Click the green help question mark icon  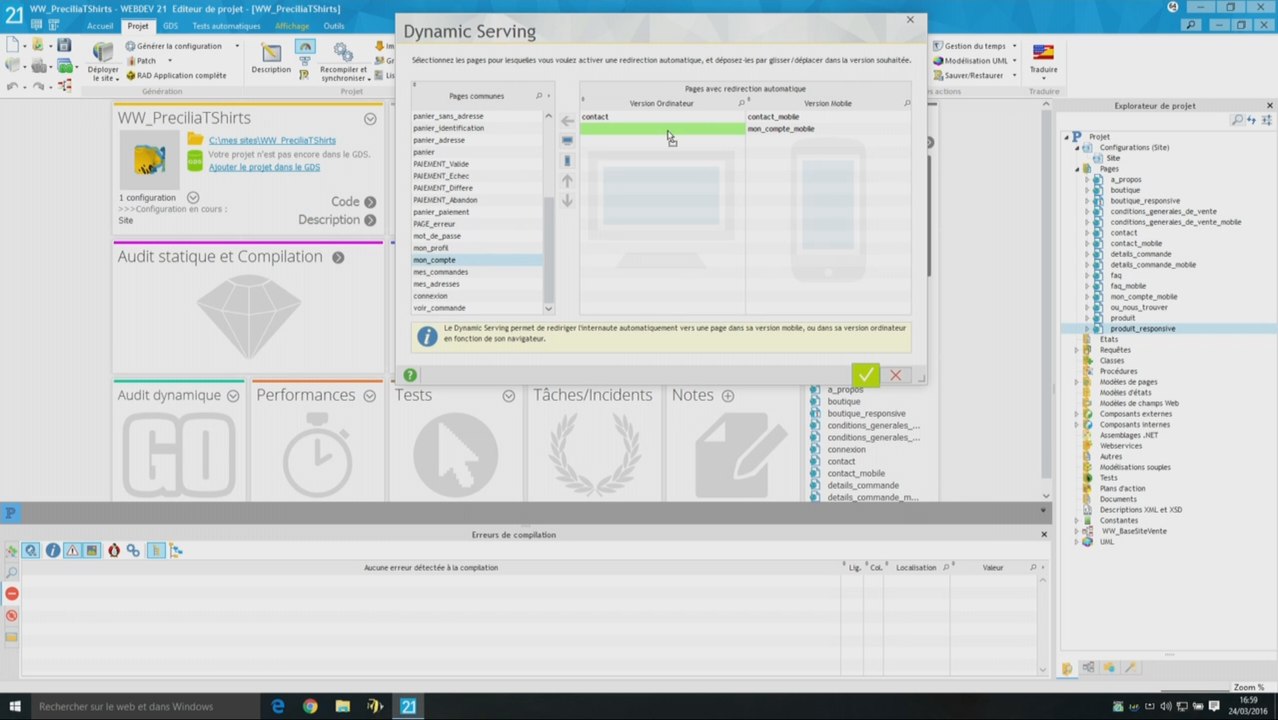click(x=410, y=375)
